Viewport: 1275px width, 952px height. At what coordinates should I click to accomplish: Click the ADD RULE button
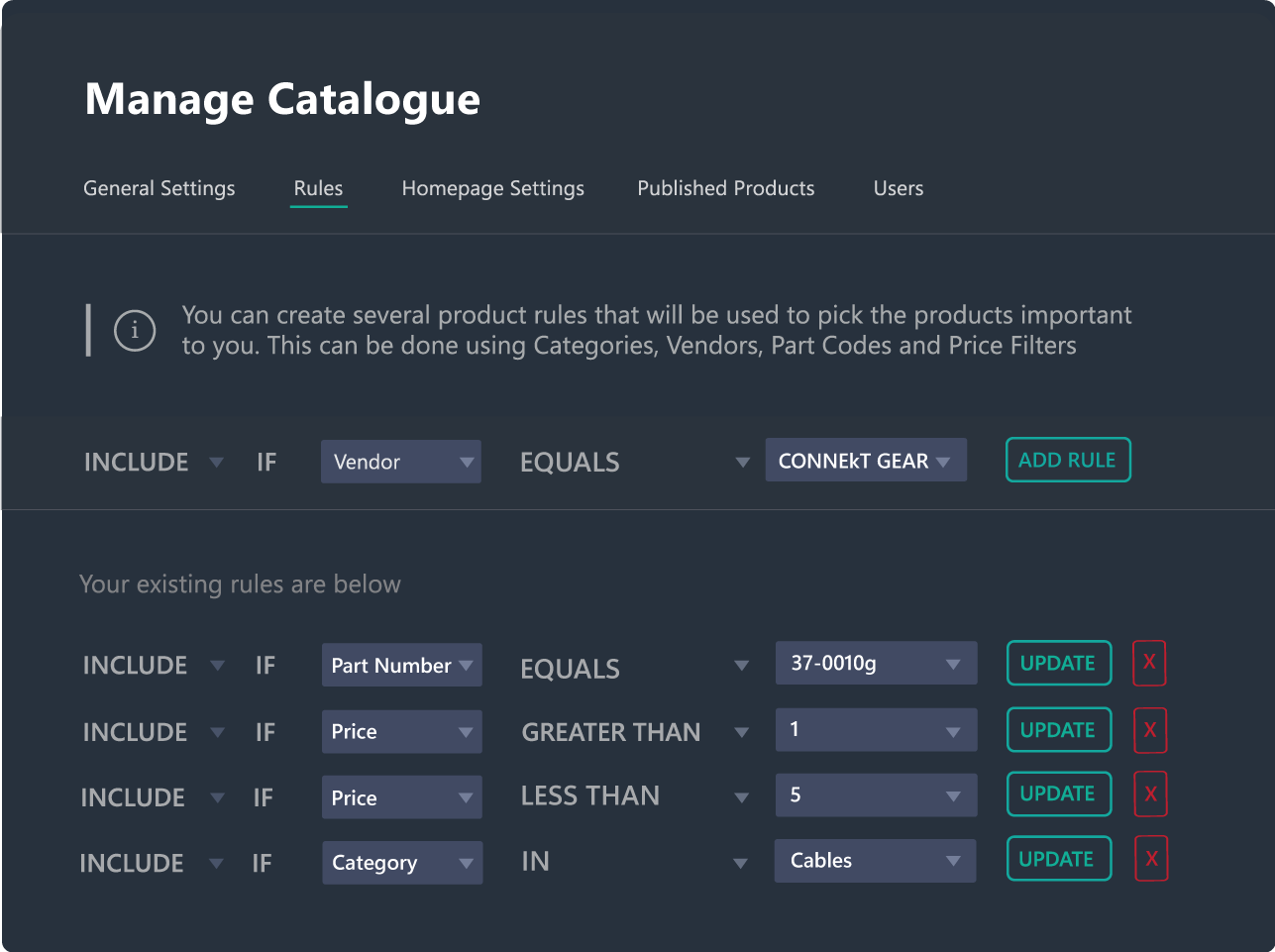pyautogui.click(x=1067, y=461)
